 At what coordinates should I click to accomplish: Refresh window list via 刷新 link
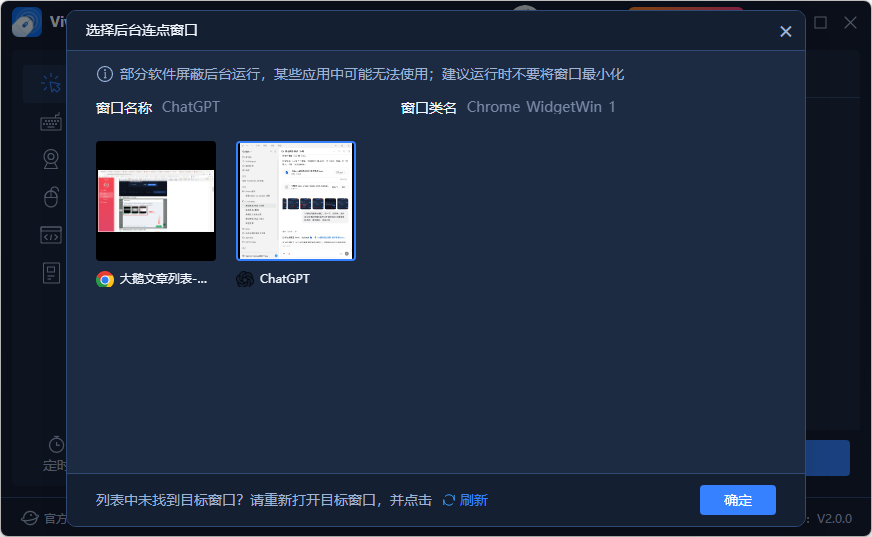(473, 500)
